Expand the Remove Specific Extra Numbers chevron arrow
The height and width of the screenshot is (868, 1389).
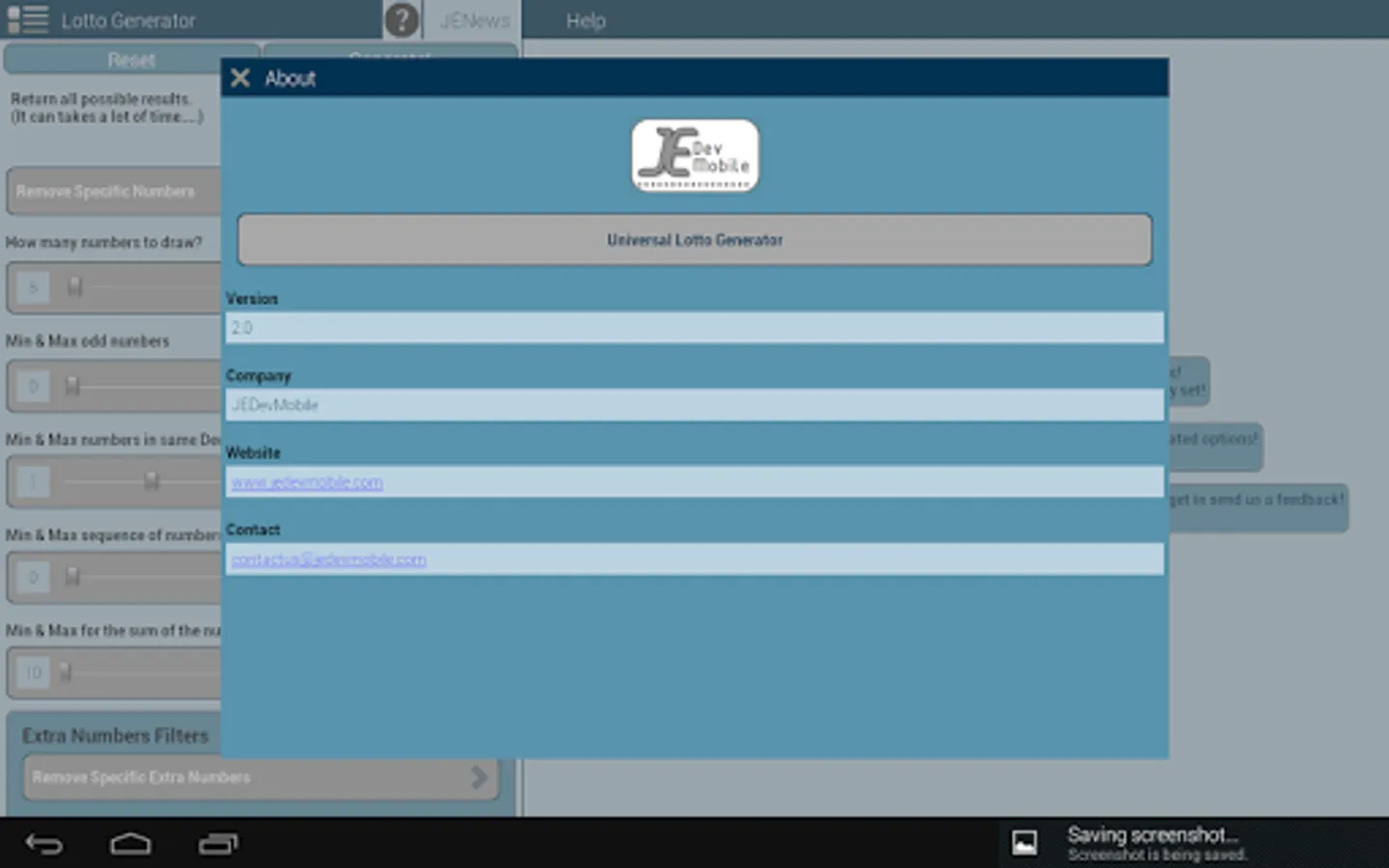478,777
